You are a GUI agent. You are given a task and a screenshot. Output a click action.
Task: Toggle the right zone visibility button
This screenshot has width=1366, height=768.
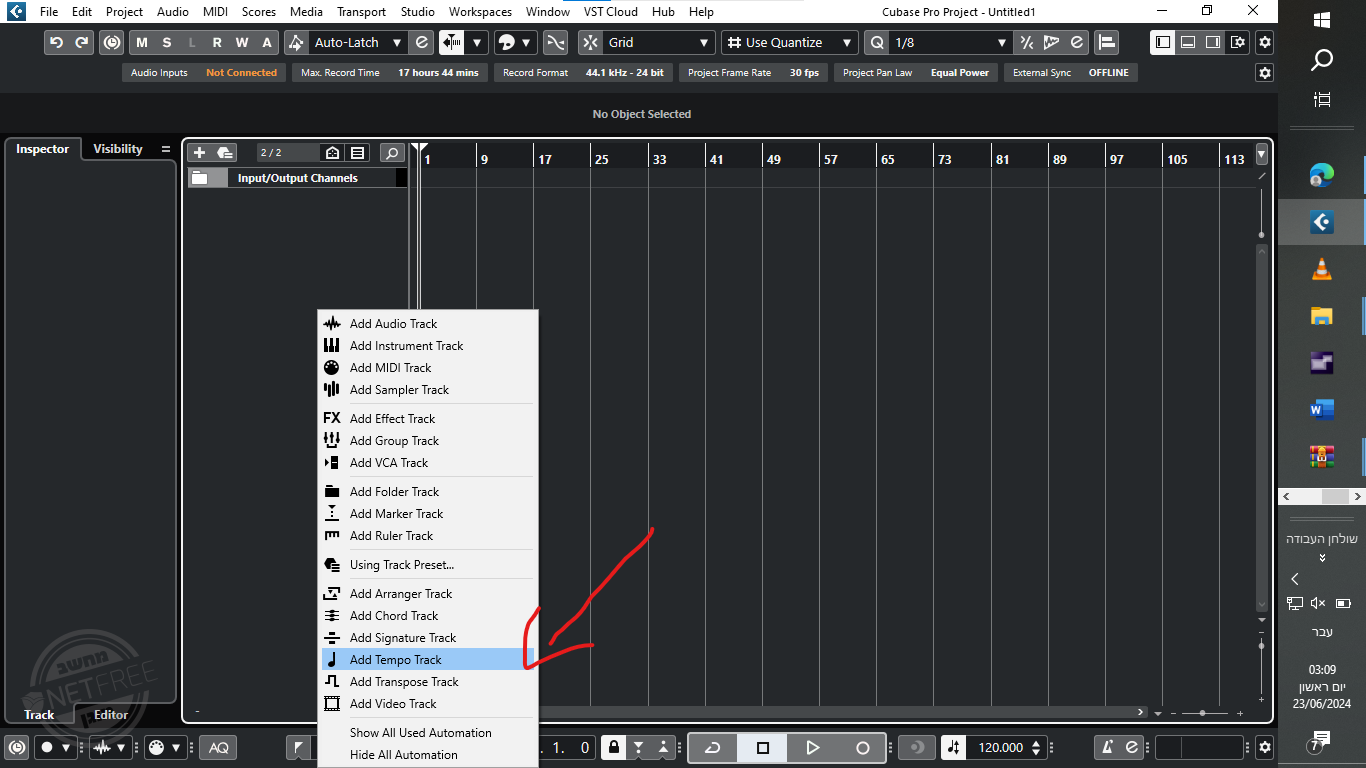pyautogui.click(x=1213, y=43)
